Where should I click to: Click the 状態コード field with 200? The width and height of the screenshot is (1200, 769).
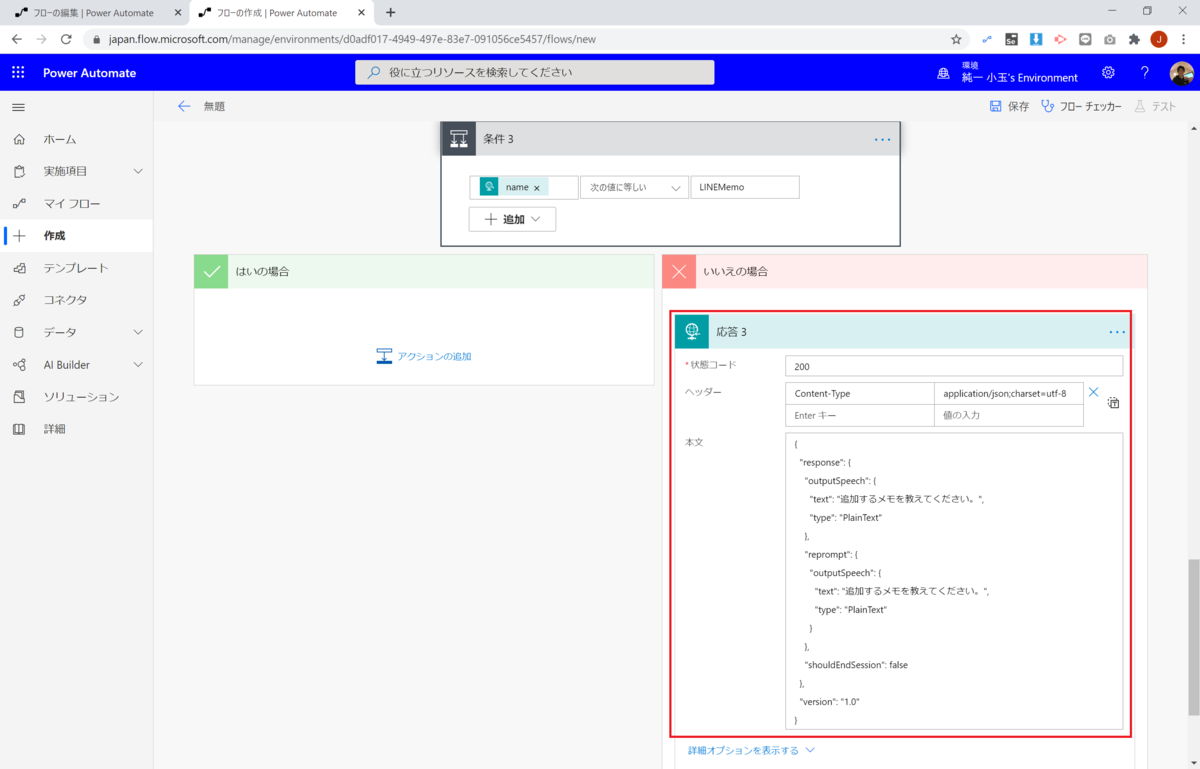(x=954, y=366)
